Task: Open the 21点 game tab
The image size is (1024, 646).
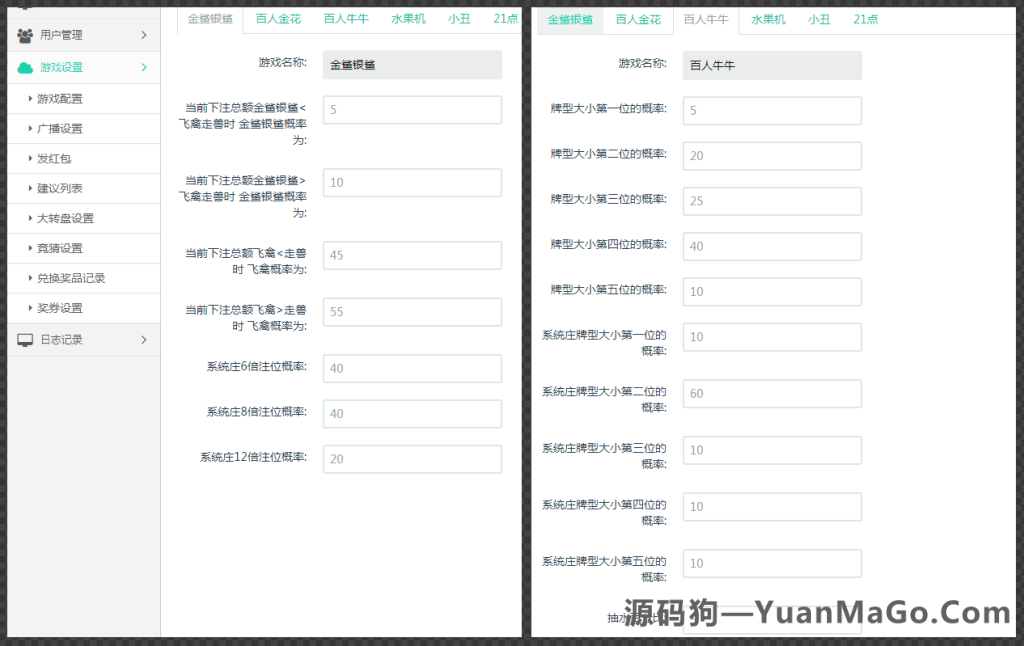Action: [x=505, y=17]
